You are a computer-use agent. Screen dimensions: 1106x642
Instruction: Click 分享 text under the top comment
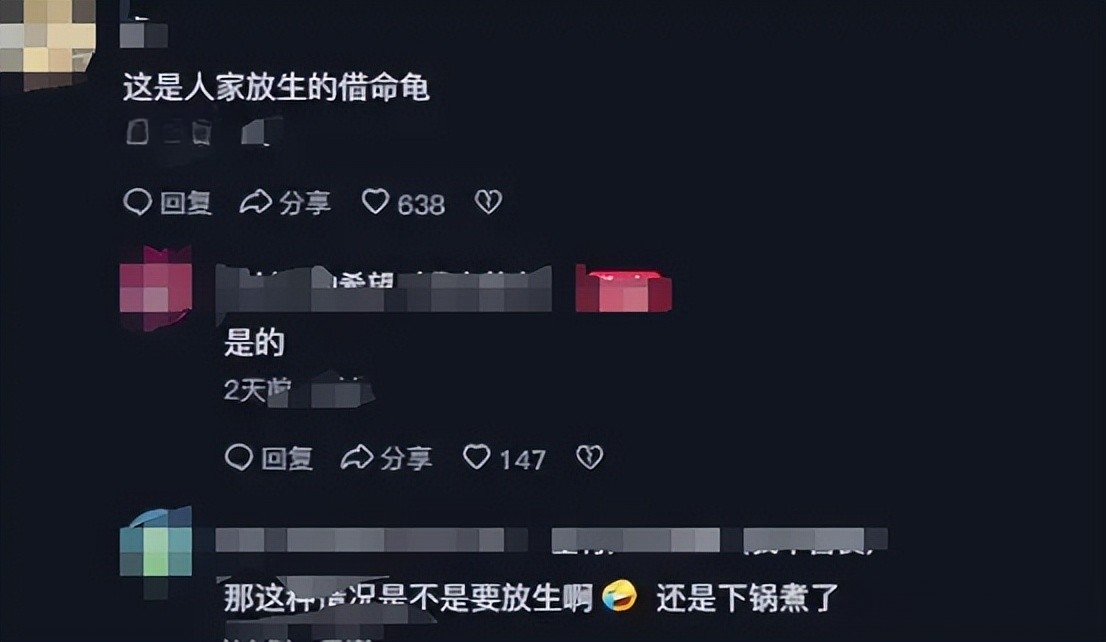point(305,203)
